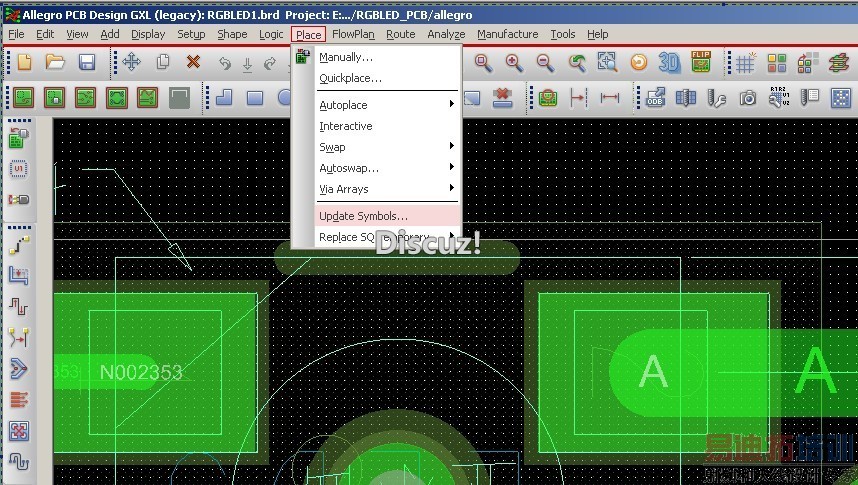Open the 3D viewer icon
Viewport: 858px width, 485px height.
click(669, 62)
